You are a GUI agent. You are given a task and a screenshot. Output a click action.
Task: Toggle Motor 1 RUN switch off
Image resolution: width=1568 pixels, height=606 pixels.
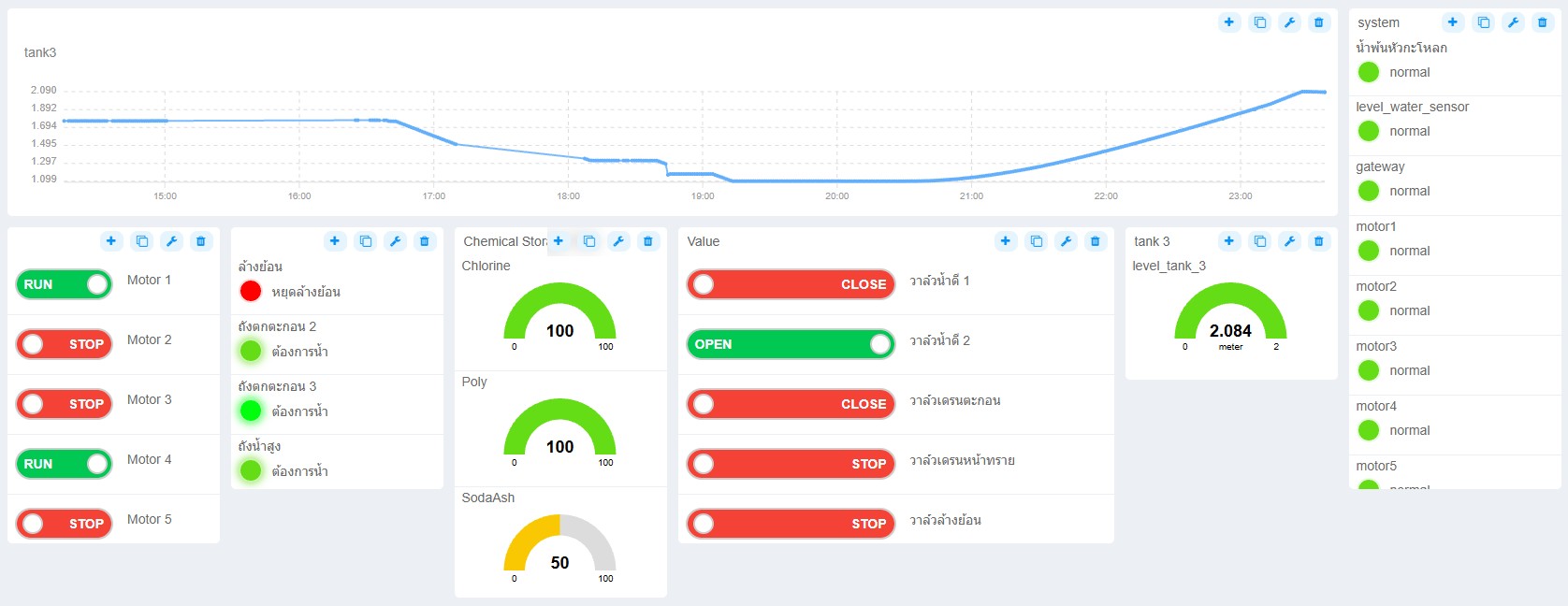tap(64, 284)
